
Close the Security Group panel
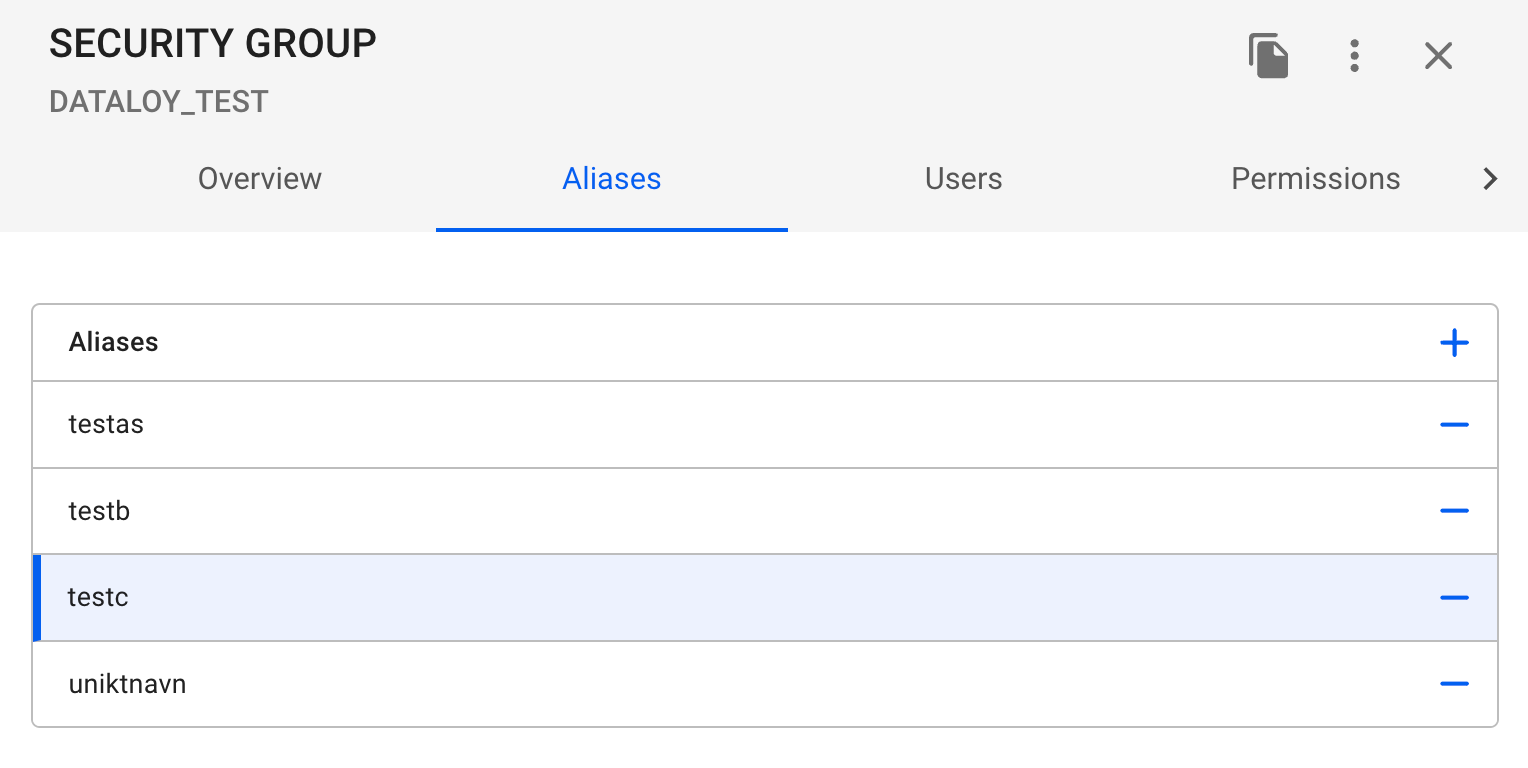click(1438, 56)
